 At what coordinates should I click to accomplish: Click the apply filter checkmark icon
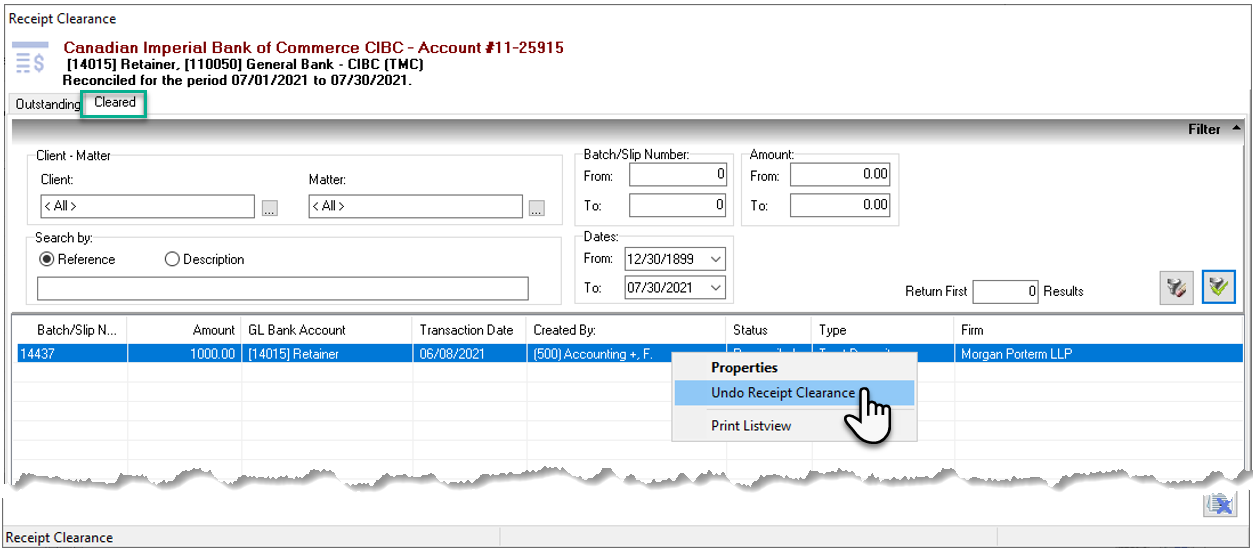(x=1219, y=289)
